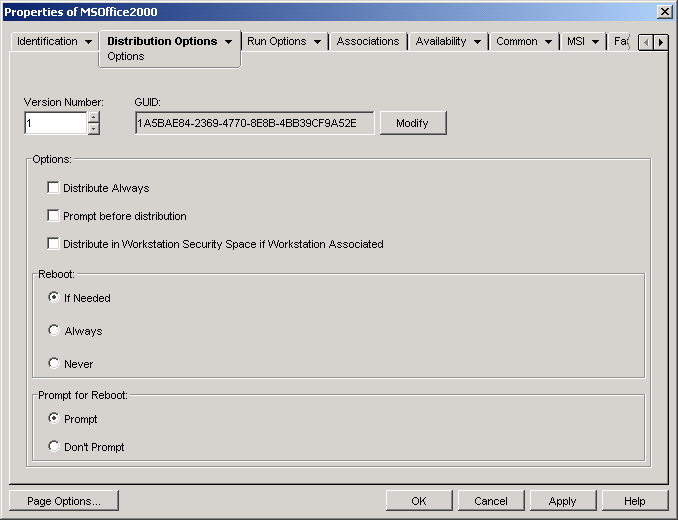Click the Version Number input field
This screenshot has height=520, width=678.
click(x=56, y=123)
